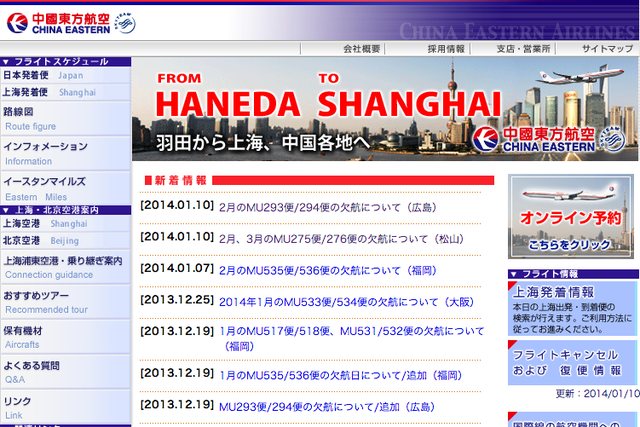Collapse the フライトスケジュール section triangle
Viewport: 640px width, 427px height.
coord(6,62)
